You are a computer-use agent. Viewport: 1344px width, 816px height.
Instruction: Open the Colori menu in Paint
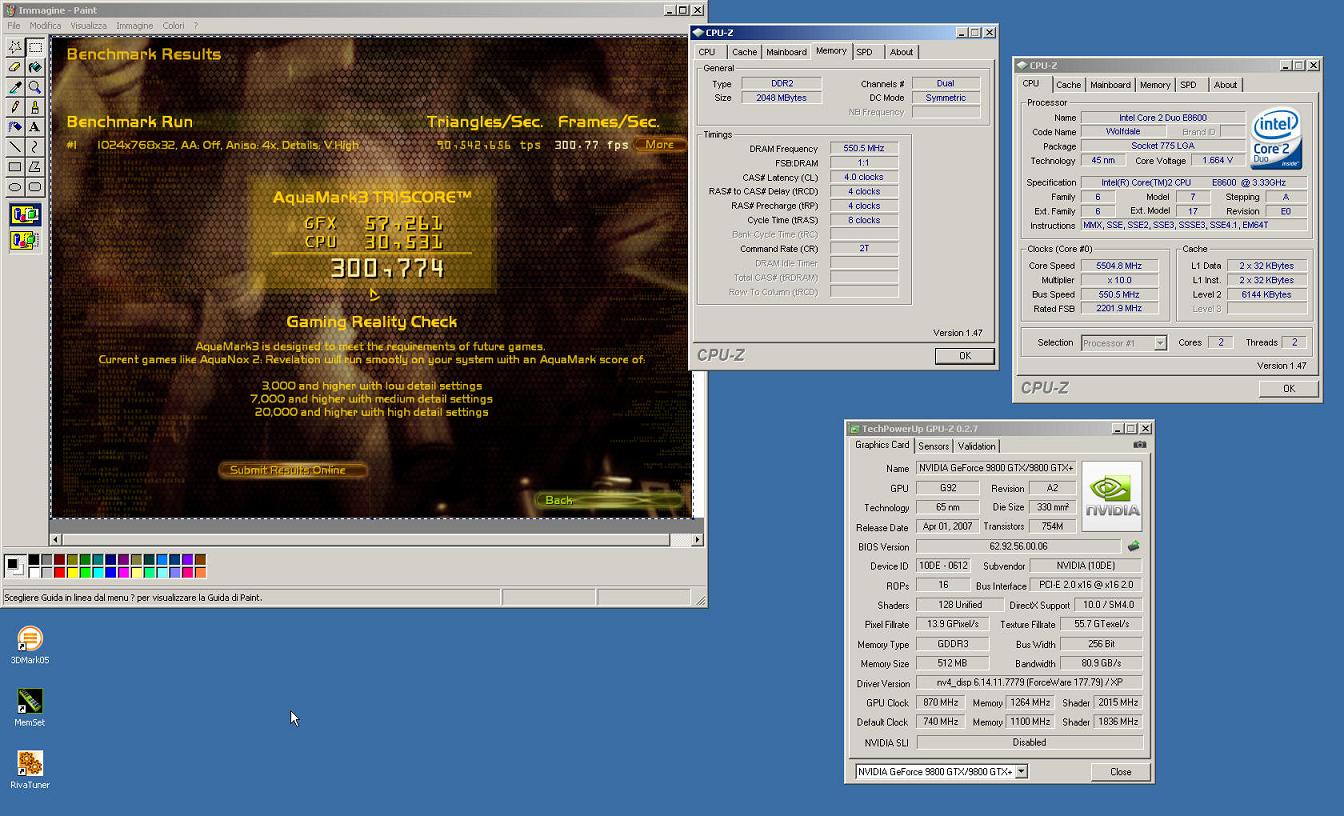click(x=173, y=25)
